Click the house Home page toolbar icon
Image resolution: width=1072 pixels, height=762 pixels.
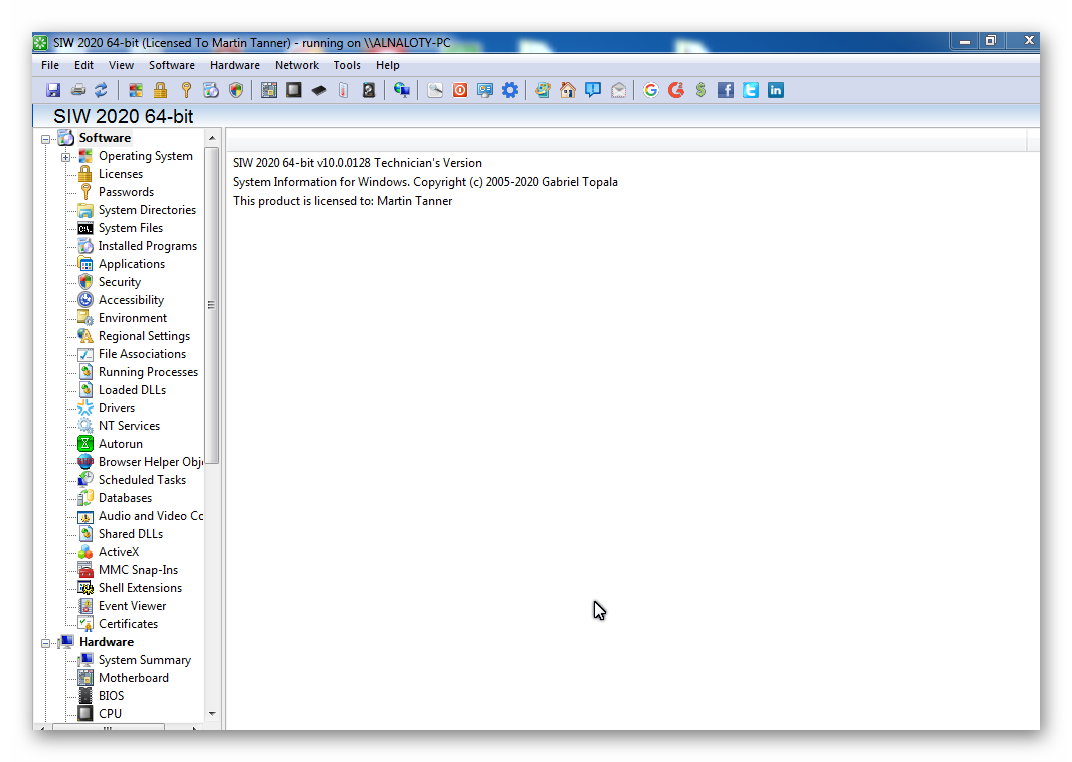(x=567, y=90)
